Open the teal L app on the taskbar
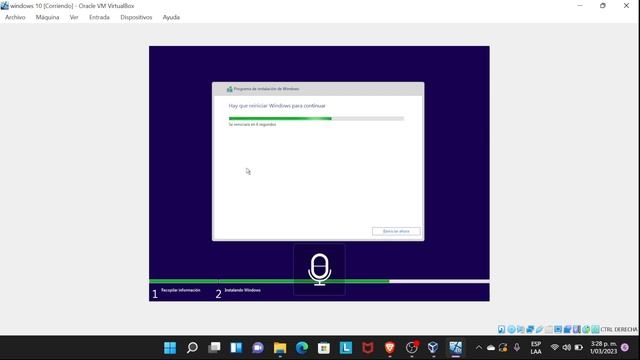 point(346,348)
